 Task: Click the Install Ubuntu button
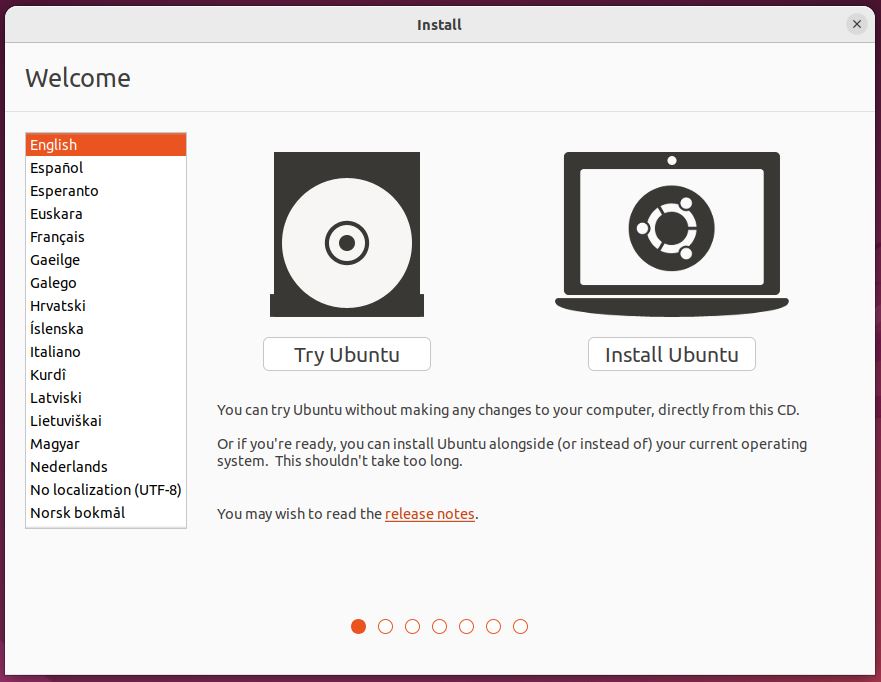tap(671, 354)
